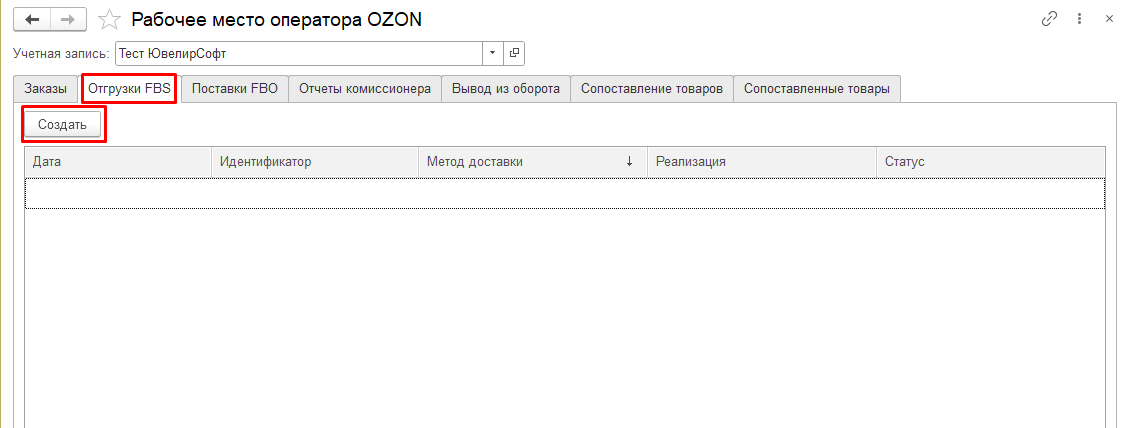Copy link using the chain icon
This screenshot has height=428, width=1124.
pos(1049,19)
